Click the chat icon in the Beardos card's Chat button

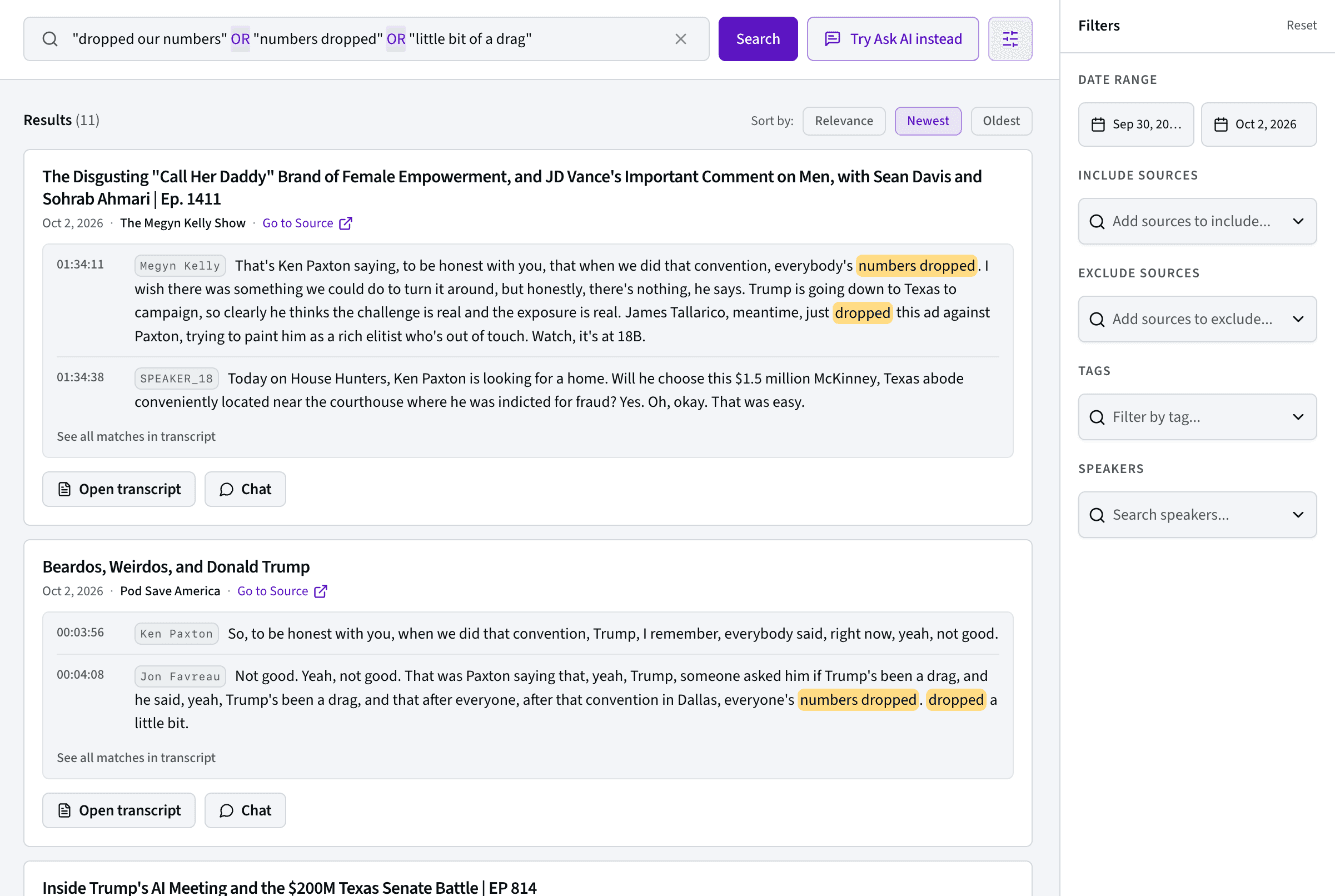coord(227,810)
